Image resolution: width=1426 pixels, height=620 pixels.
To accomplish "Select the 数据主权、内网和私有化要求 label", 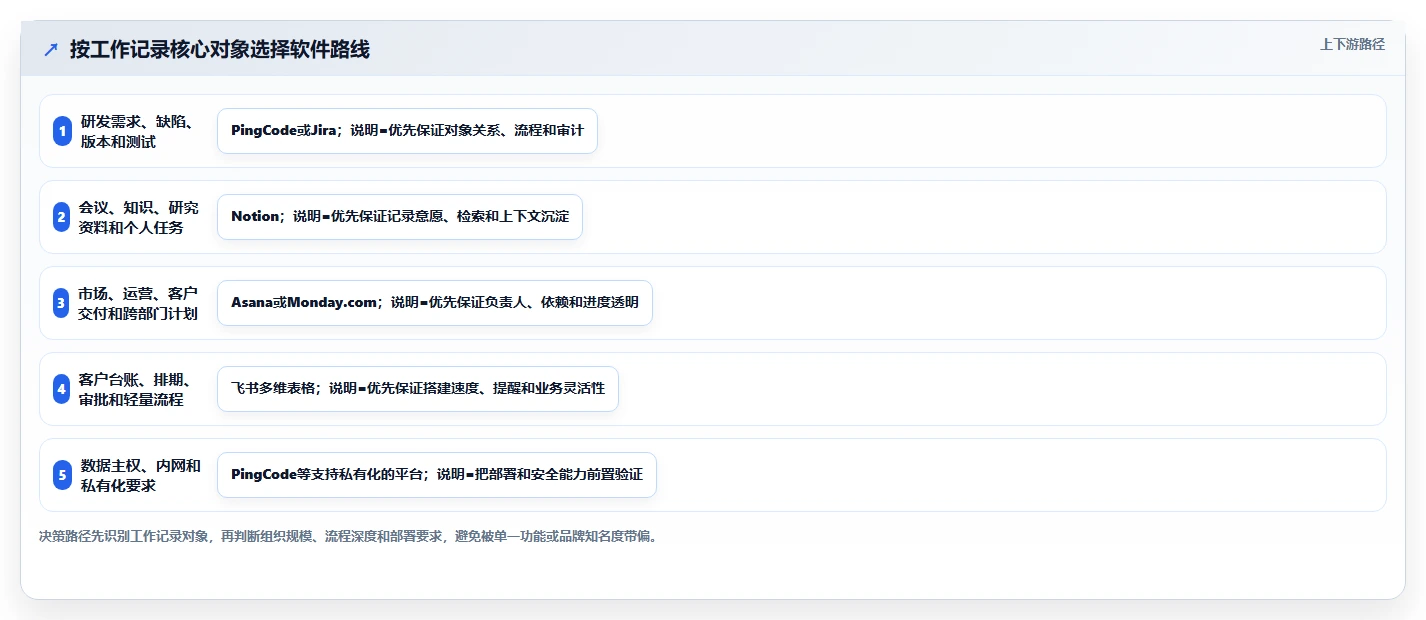I will pos(141,475).
